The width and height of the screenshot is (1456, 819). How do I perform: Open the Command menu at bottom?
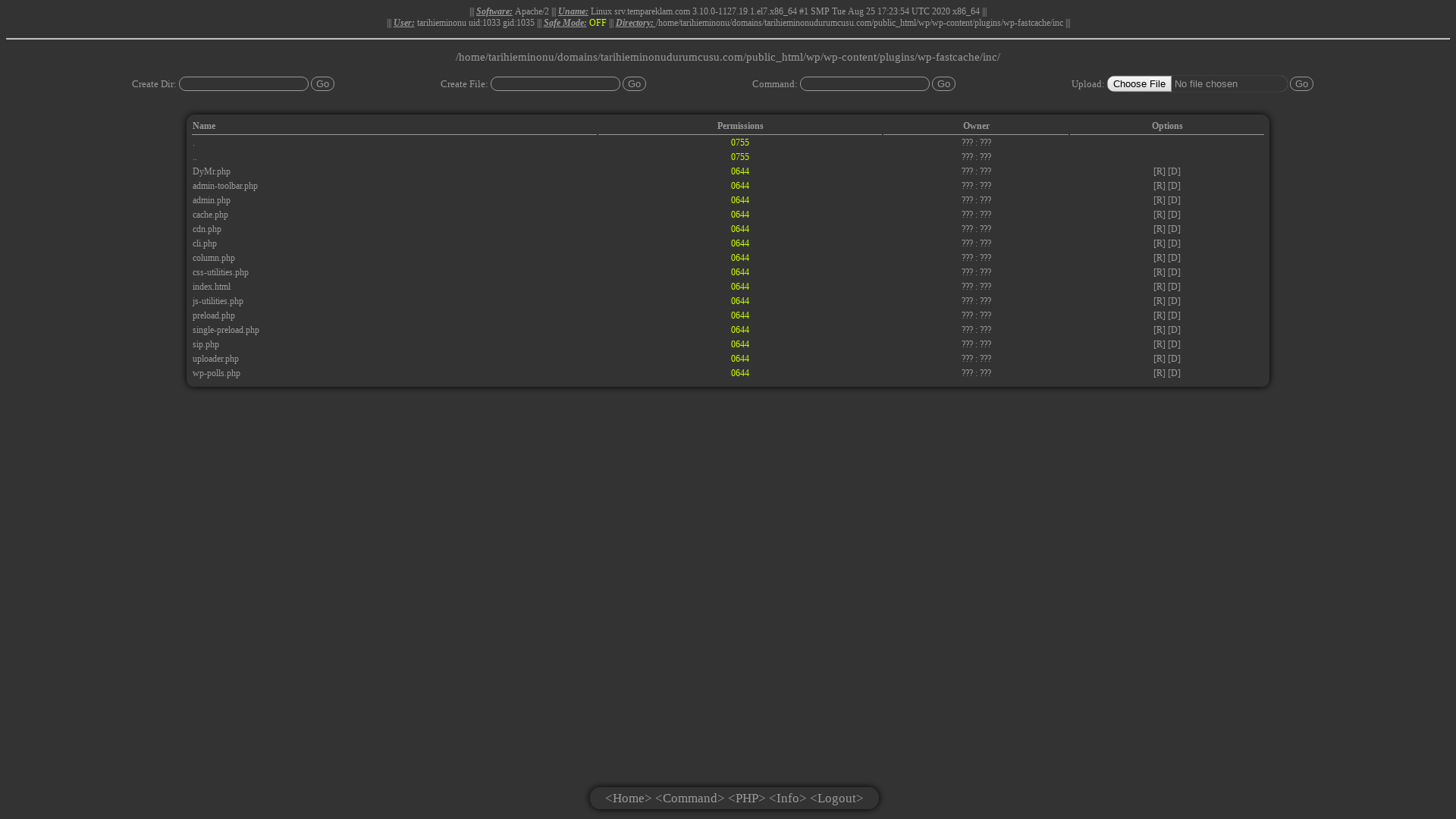(689, 799)
